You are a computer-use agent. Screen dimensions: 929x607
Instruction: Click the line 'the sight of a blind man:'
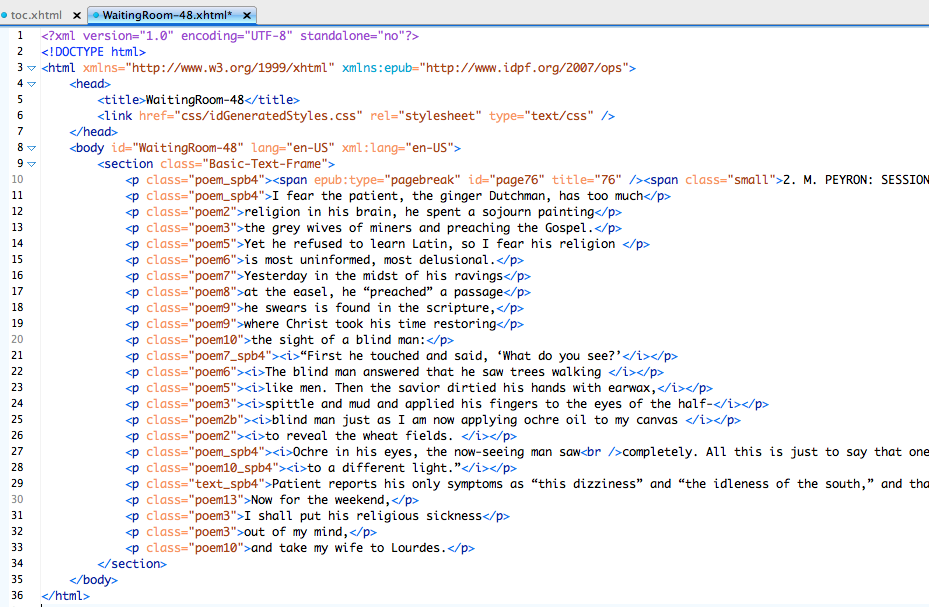(x=290, y=340)
